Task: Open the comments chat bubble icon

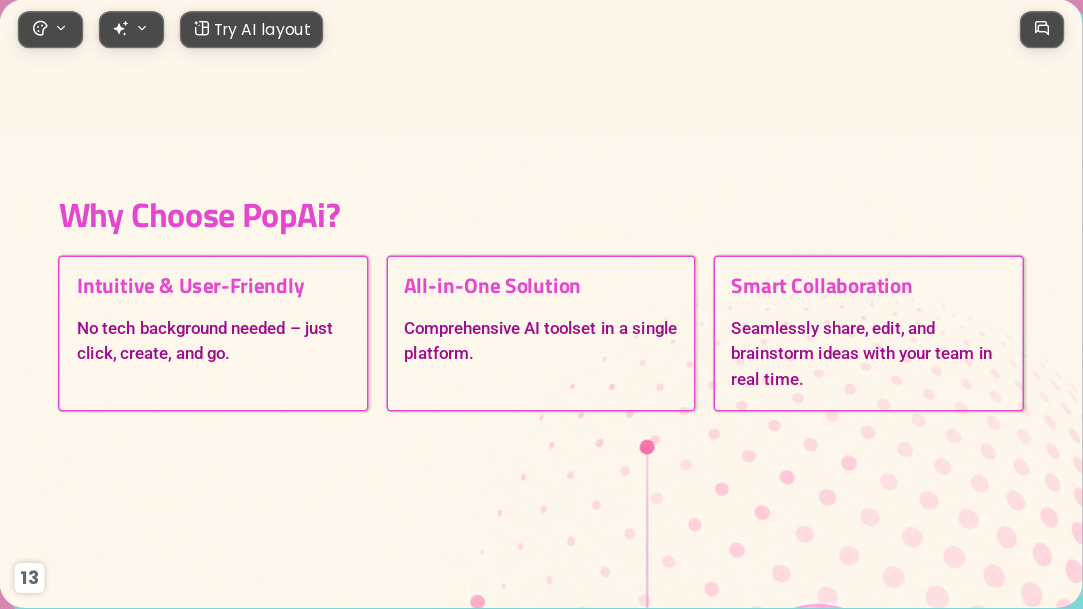Action: coord(1042,29)
